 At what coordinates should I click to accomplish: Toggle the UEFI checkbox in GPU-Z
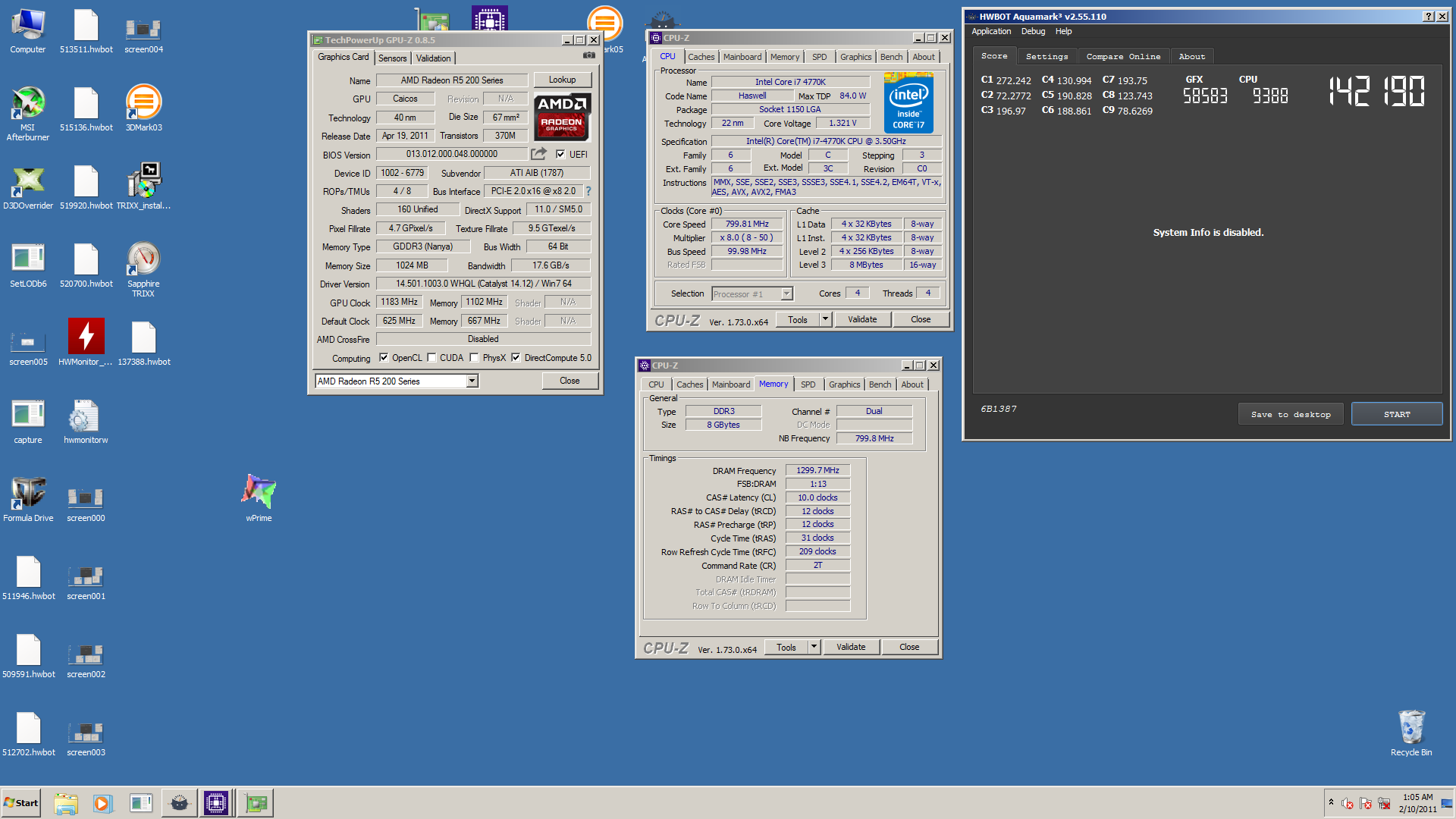(560, 154)
